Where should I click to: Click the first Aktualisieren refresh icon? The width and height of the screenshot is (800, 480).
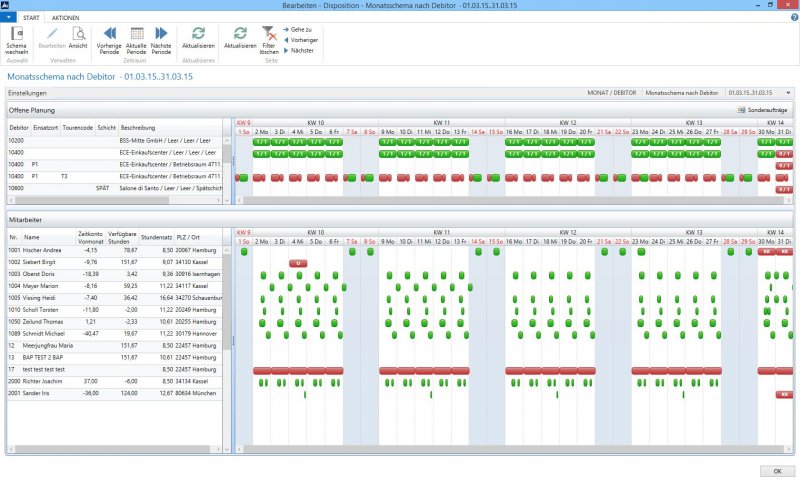198,34
